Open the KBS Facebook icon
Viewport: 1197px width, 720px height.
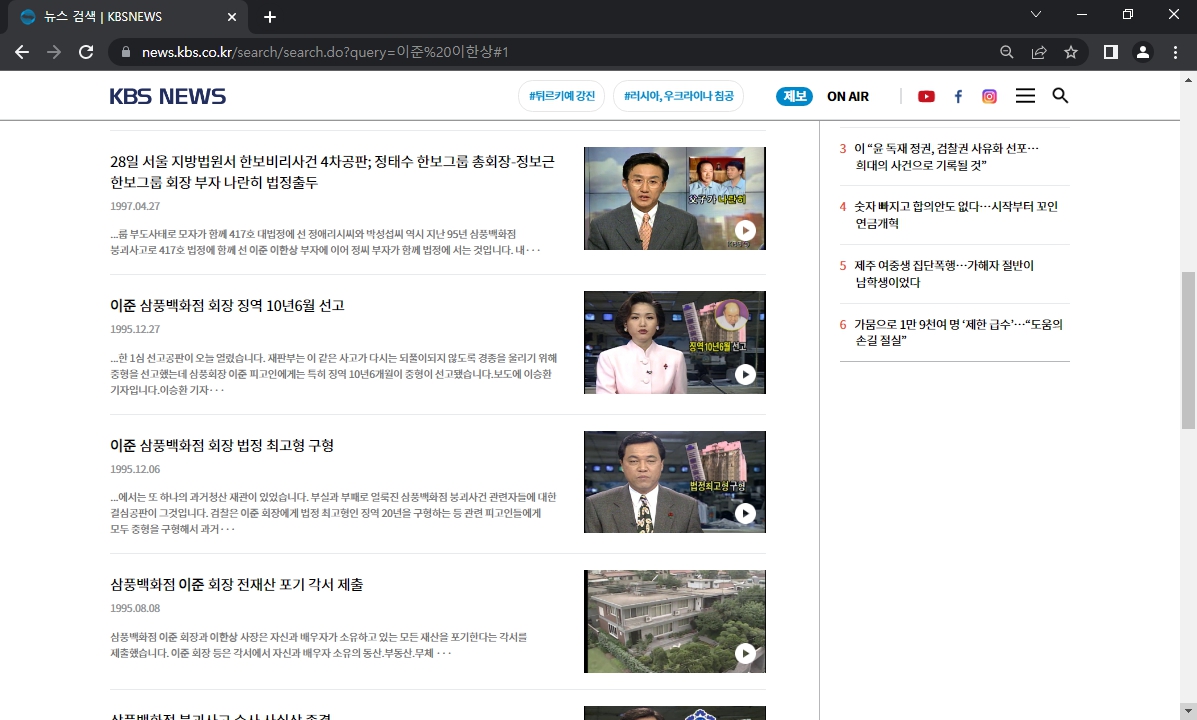point(958,96)
